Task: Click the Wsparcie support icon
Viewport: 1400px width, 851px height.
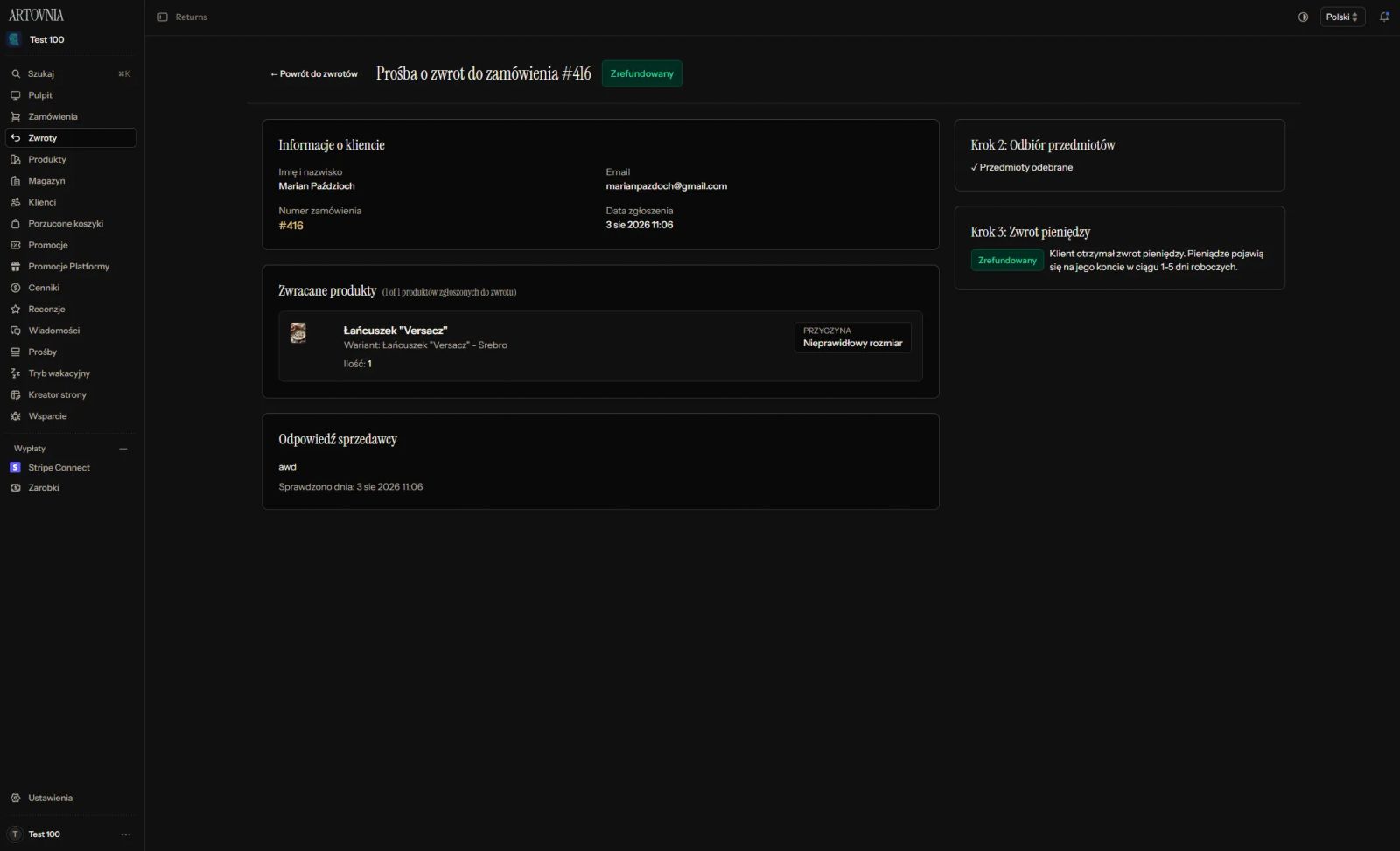Action: tap(15, 416)
